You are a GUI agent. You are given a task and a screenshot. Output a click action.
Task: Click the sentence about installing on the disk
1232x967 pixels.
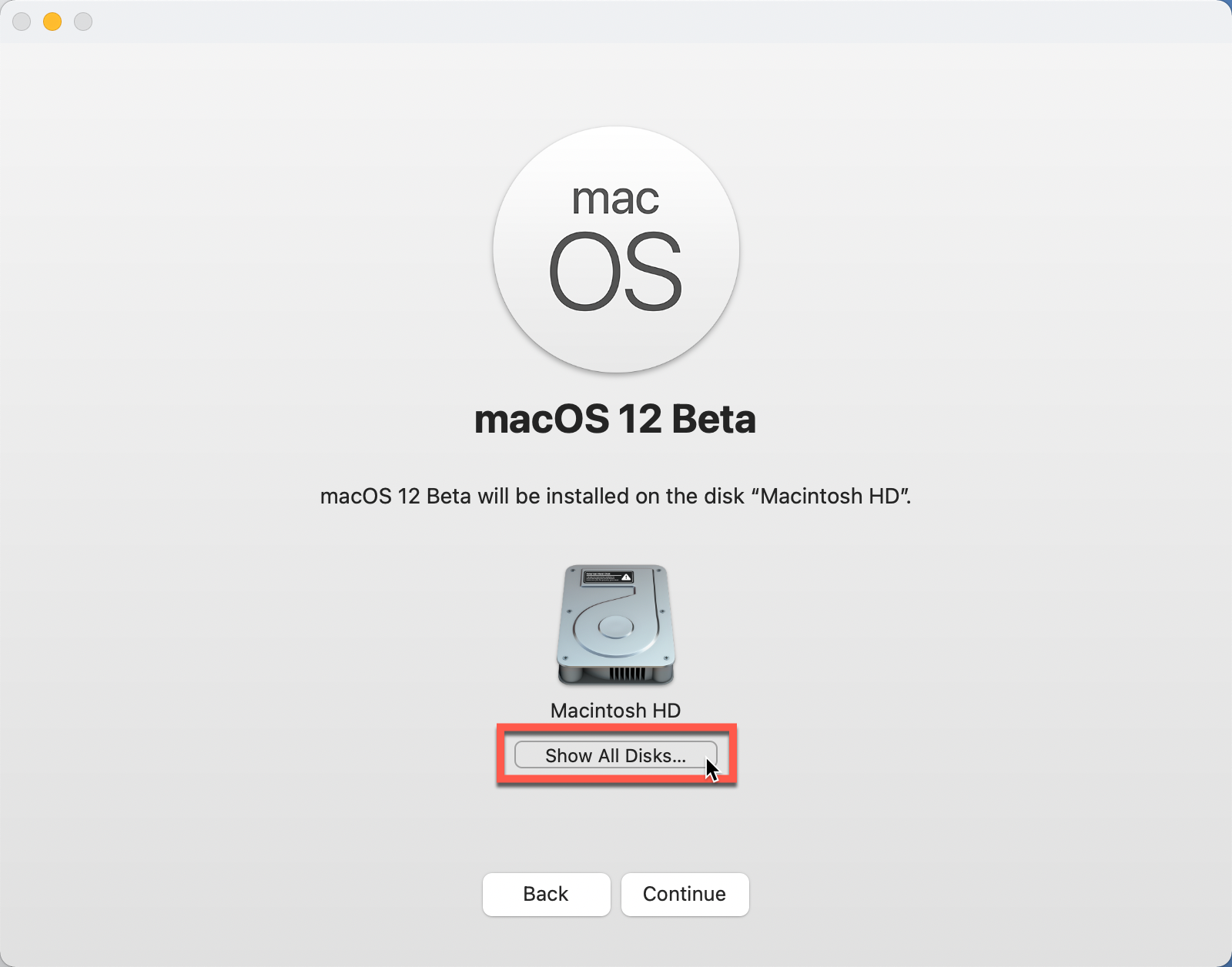[615, 497]
